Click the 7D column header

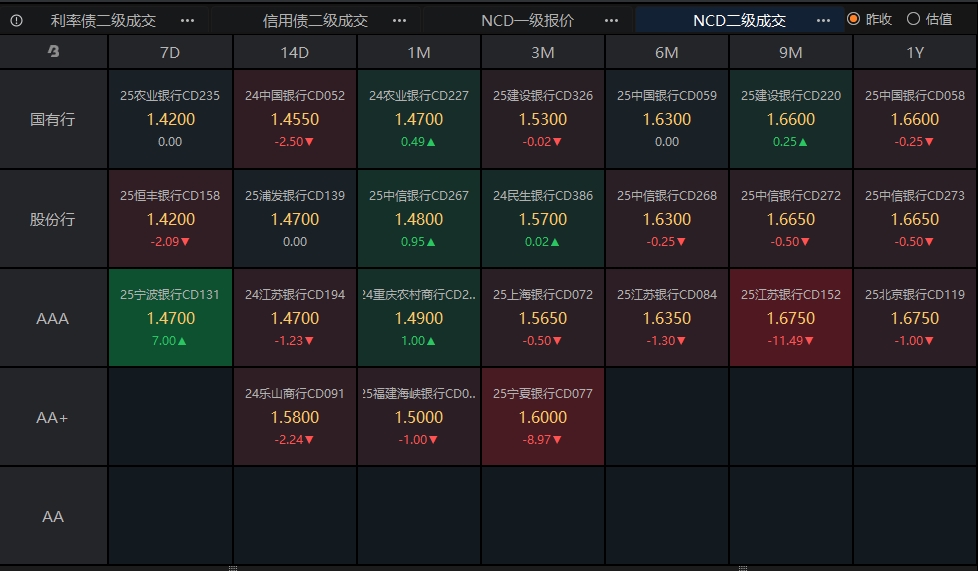click(170, 52)
